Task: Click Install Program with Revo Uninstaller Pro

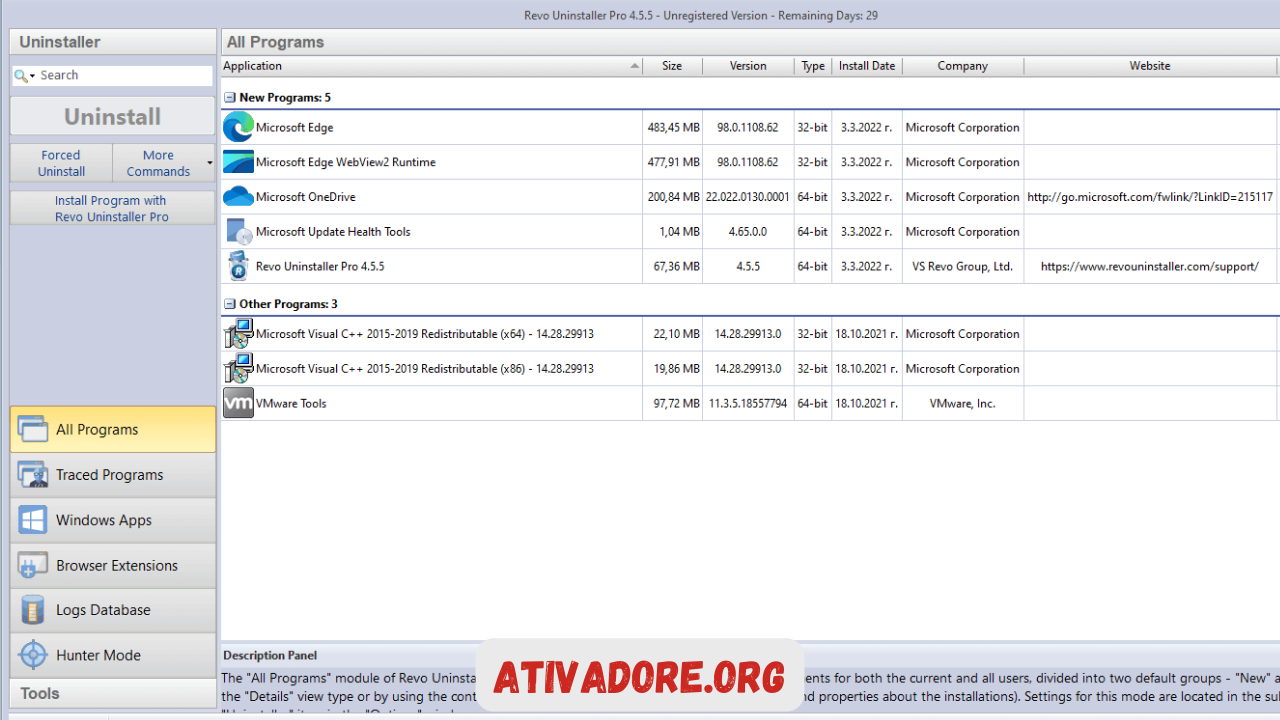Action: (x=113, y=208)
